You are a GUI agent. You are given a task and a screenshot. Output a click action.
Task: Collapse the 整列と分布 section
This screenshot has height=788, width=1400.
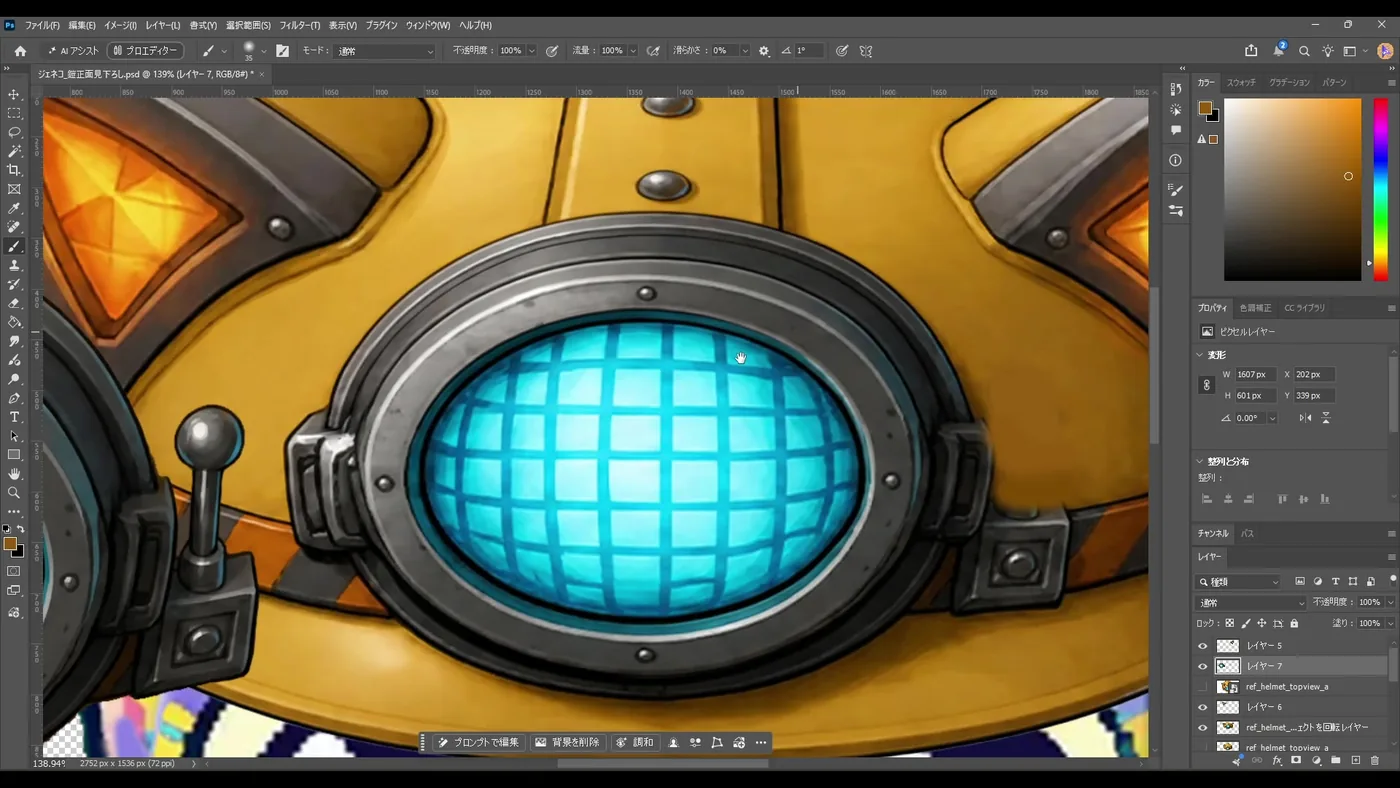pos(1200,461)
